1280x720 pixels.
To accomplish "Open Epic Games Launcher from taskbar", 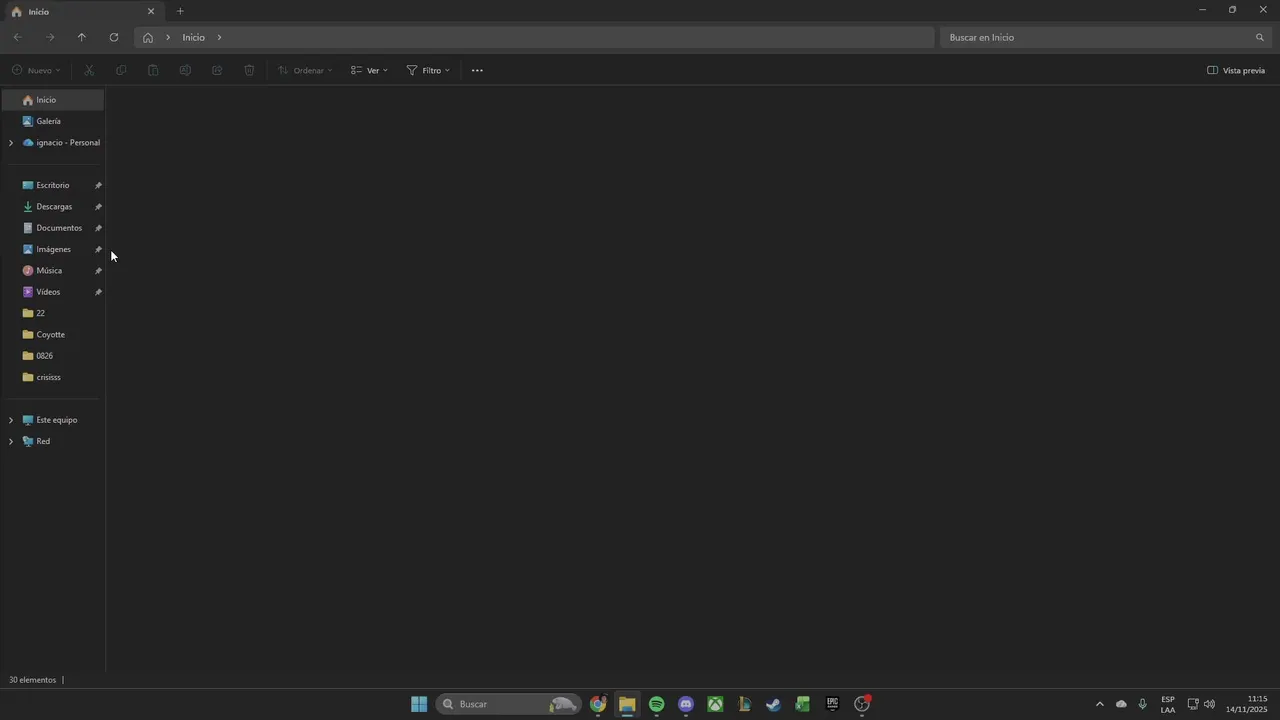I will click(832, 704).
